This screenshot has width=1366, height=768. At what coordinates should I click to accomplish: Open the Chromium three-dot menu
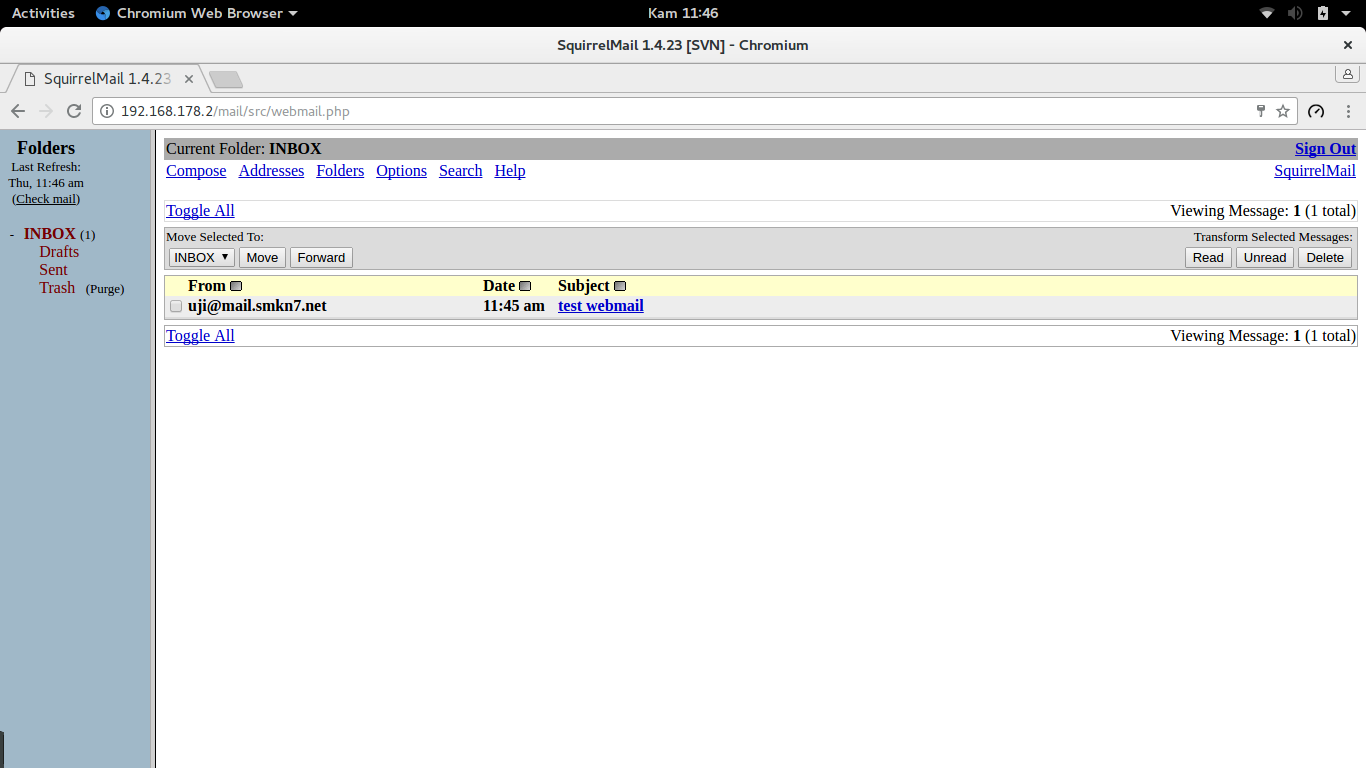(1349, 111)
